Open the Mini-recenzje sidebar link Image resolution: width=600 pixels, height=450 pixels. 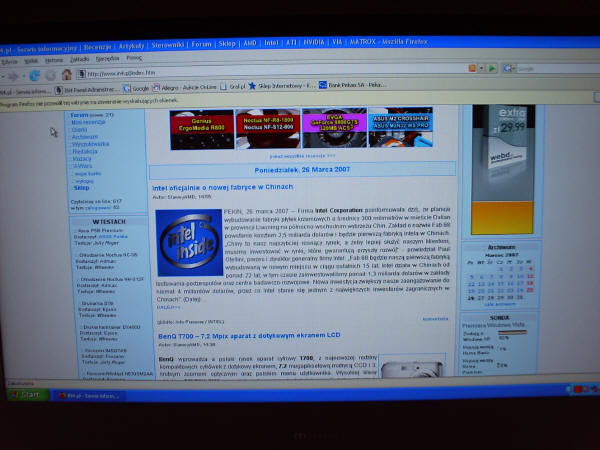tap(88, 122)
